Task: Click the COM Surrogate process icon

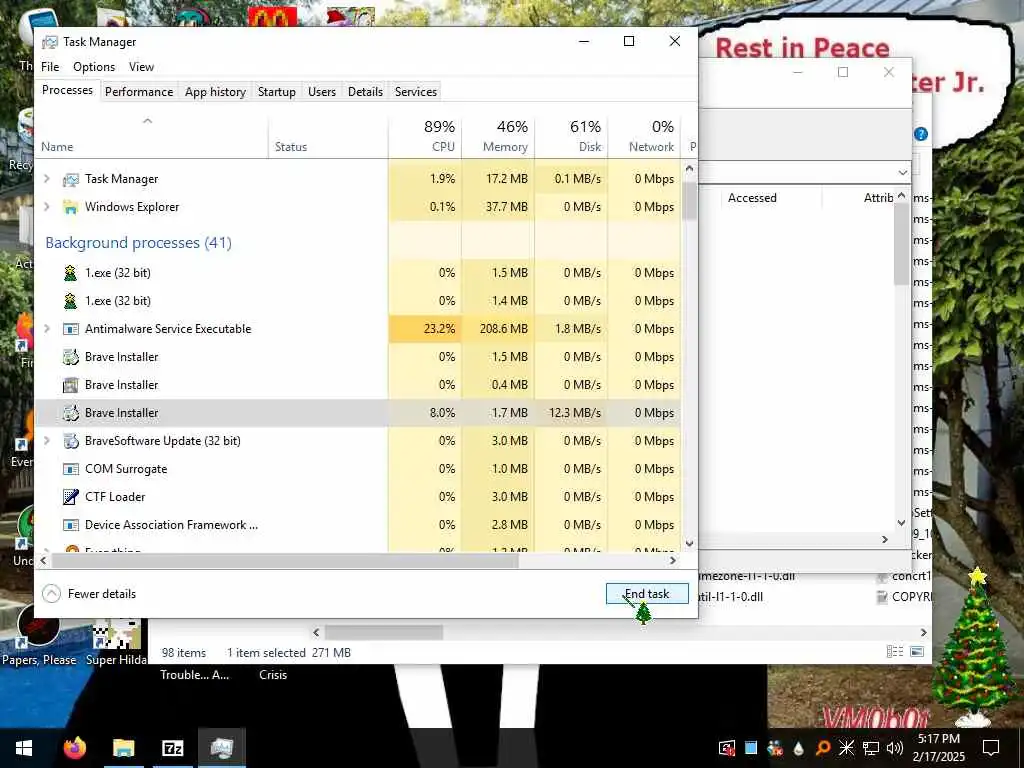Action: [71, 470]
